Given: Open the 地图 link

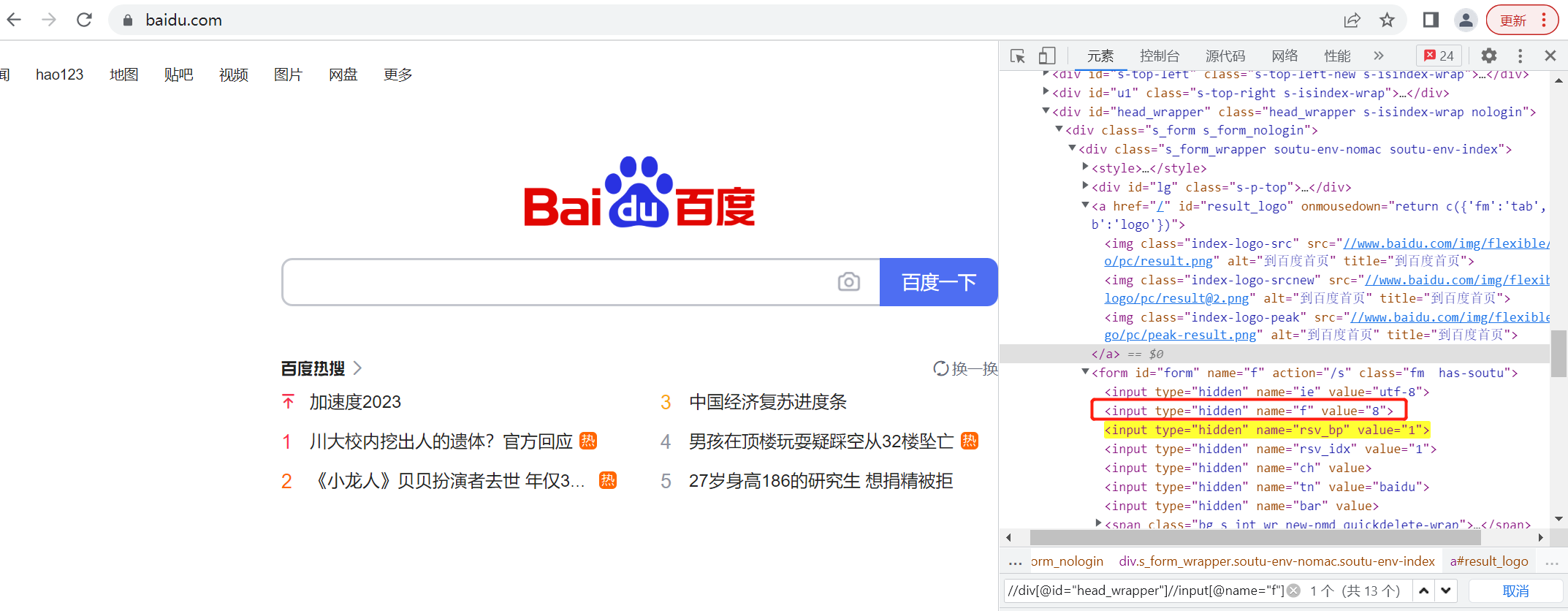Looking at the screenshot, I should (x=123, y=75).
